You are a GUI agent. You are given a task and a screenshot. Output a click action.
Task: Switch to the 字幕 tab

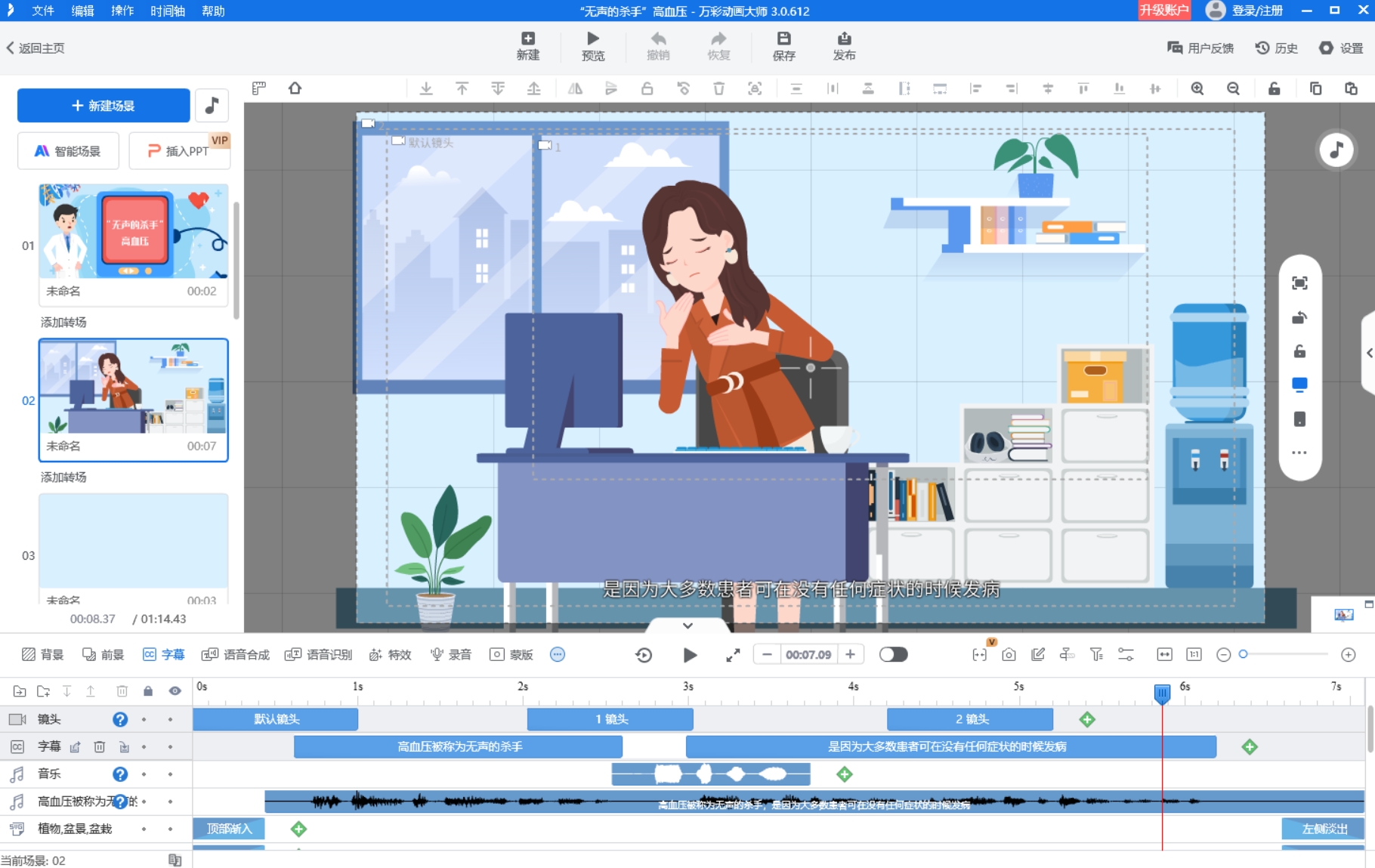(x=164, y=655)
